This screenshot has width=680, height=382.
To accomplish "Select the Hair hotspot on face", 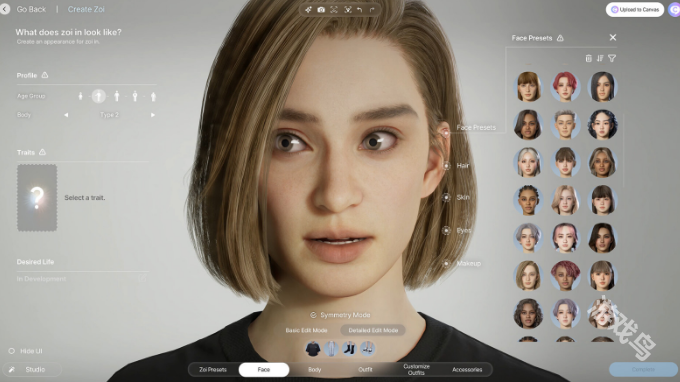I will (446, 165).
